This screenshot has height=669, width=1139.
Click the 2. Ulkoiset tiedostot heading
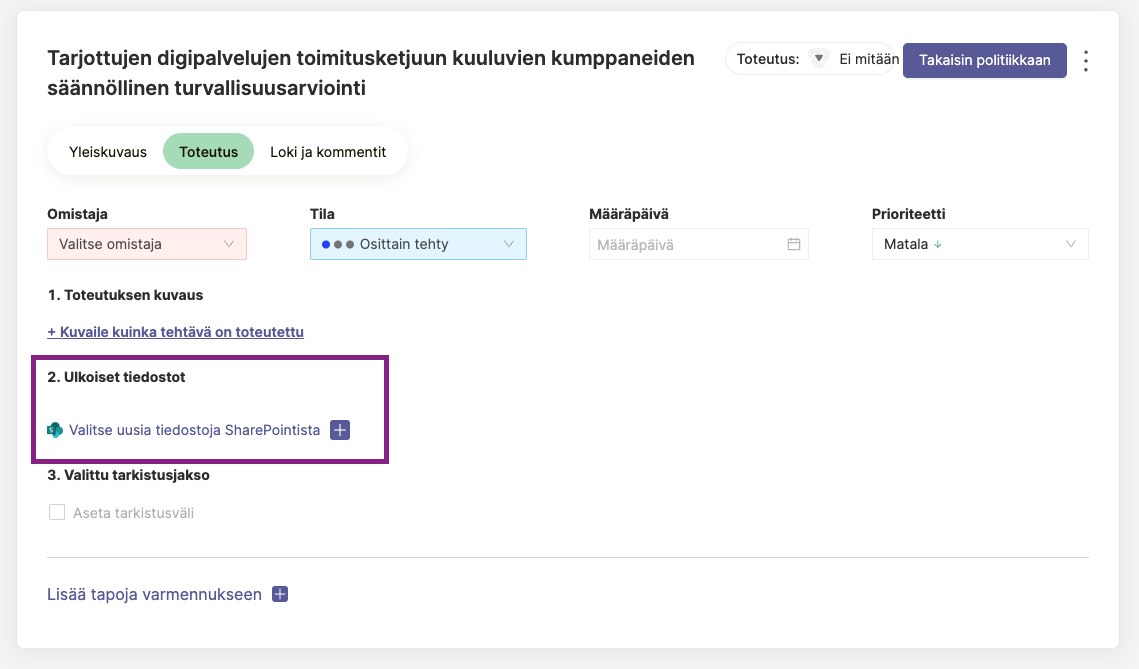coord(116,377)
